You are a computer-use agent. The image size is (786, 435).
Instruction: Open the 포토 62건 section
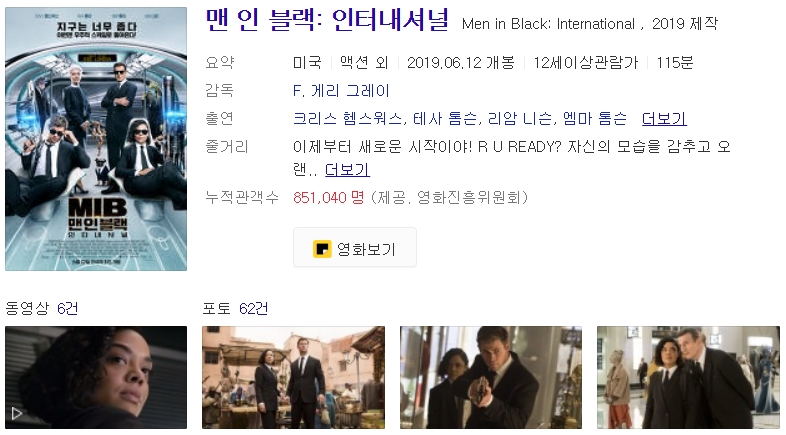click(x=235, y=308)
